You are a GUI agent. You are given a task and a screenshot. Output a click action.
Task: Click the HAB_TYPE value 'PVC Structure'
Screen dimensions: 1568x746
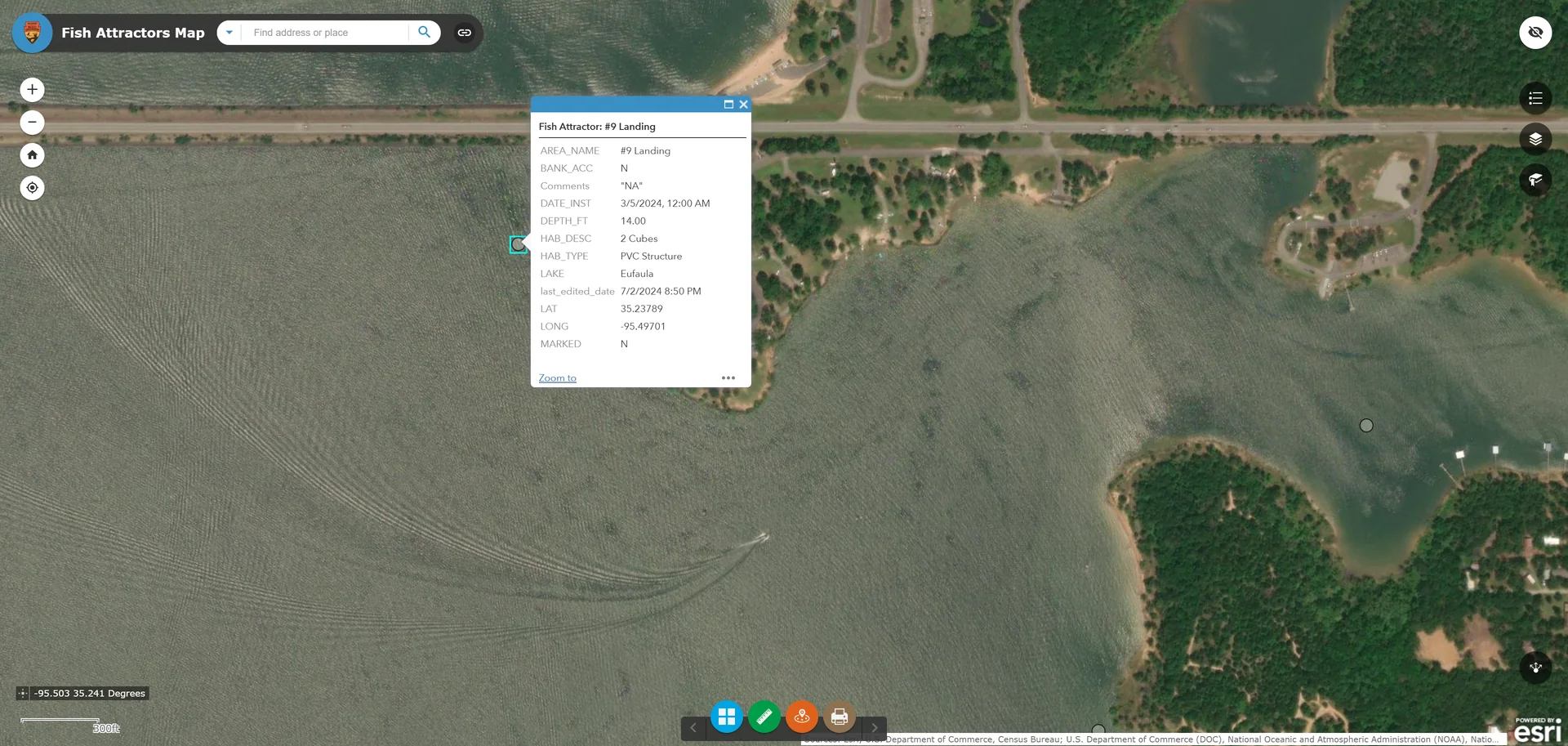[651, 256]
